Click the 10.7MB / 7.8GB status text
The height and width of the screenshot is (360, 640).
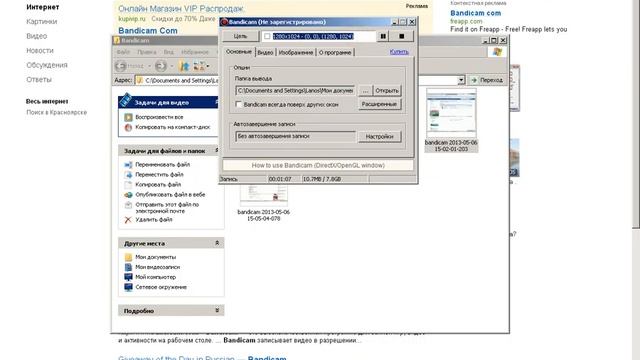pyautogui.click(x=322, y=179)
